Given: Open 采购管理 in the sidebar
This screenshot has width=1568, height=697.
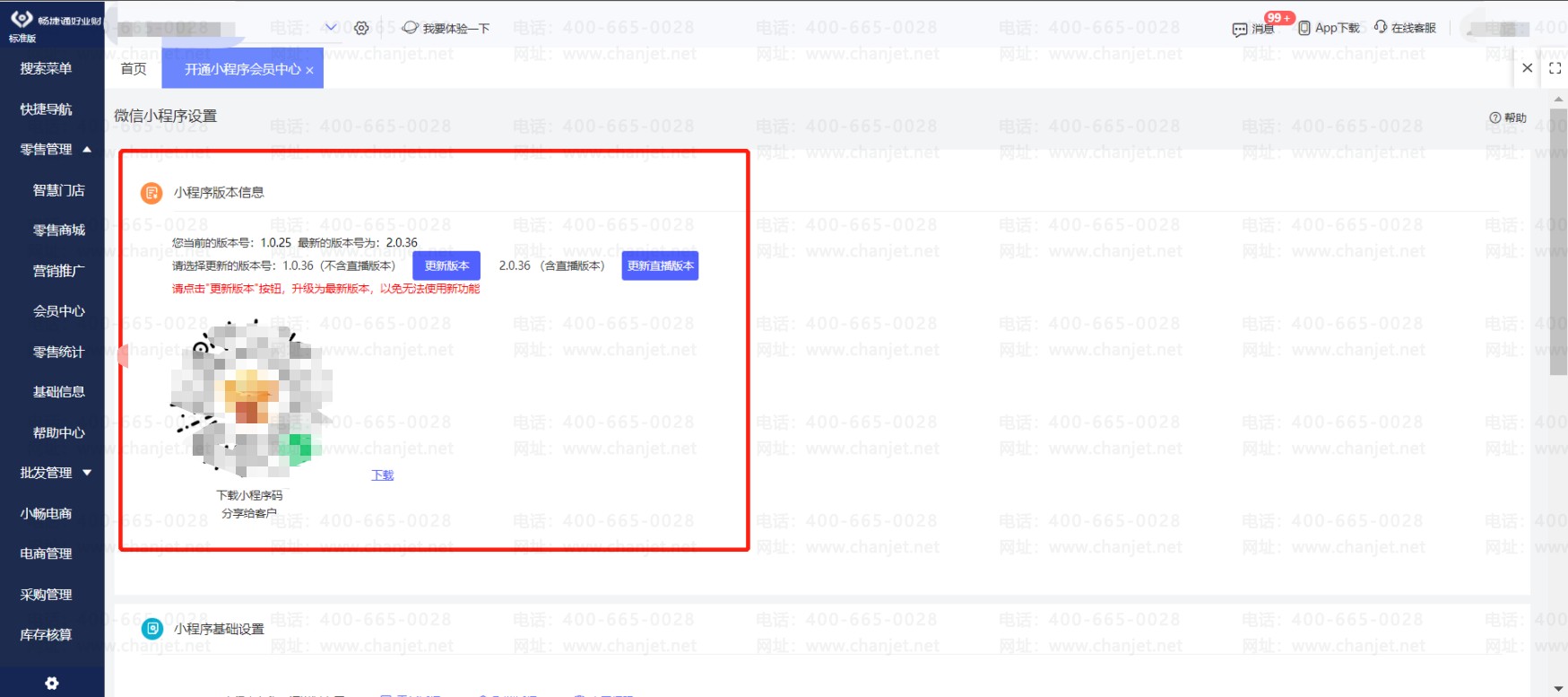Looking at the screenshot, I should coord(47,595).
